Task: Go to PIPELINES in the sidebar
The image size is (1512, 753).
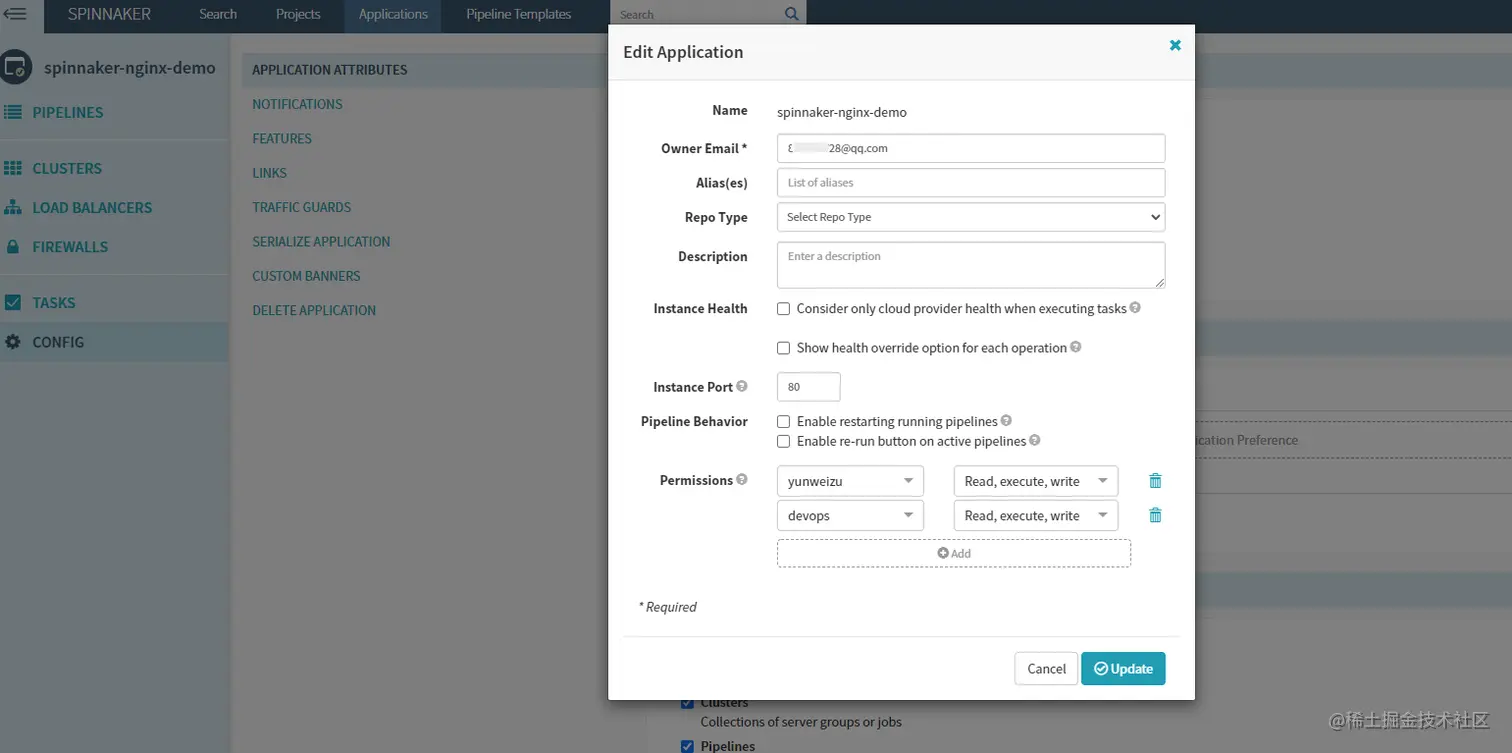Action: click(68, 112)
